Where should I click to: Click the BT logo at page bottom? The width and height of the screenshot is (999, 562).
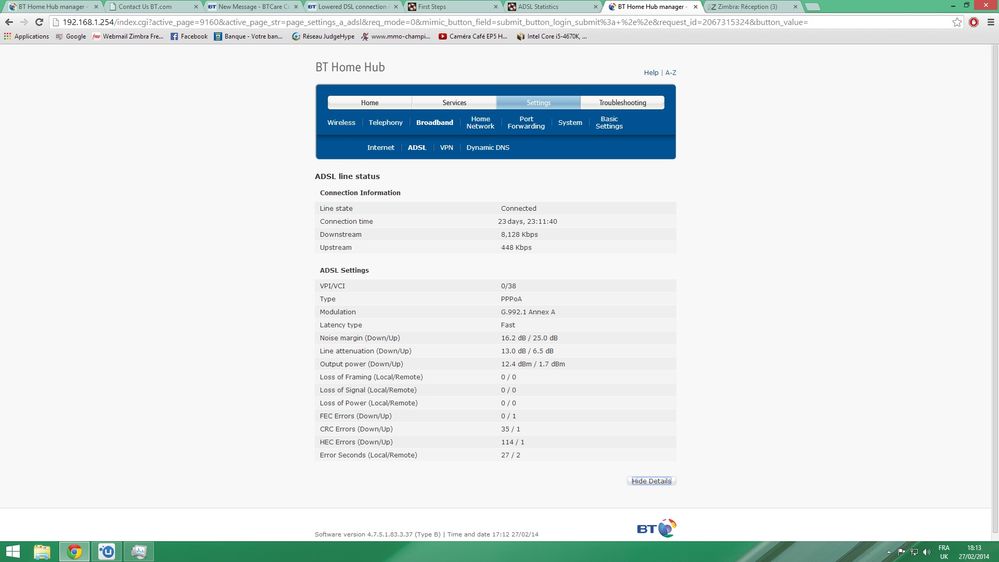[656, 528]
